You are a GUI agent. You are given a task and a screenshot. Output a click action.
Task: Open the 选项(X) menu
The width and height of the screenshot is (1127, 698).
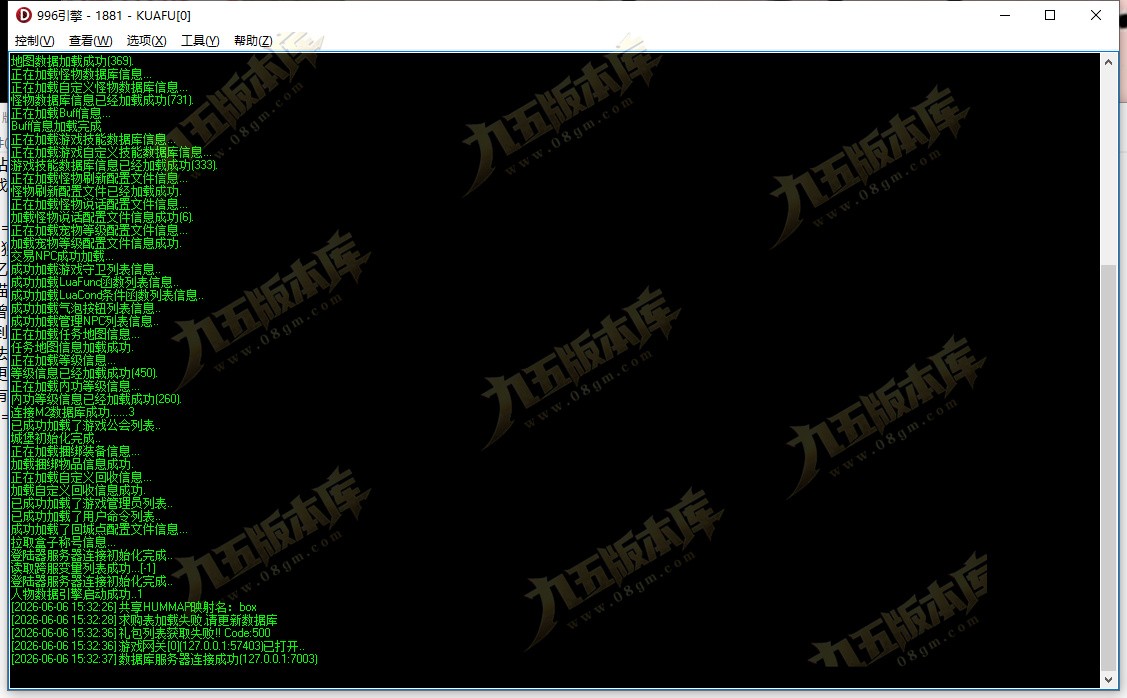[x=147, y=41]
